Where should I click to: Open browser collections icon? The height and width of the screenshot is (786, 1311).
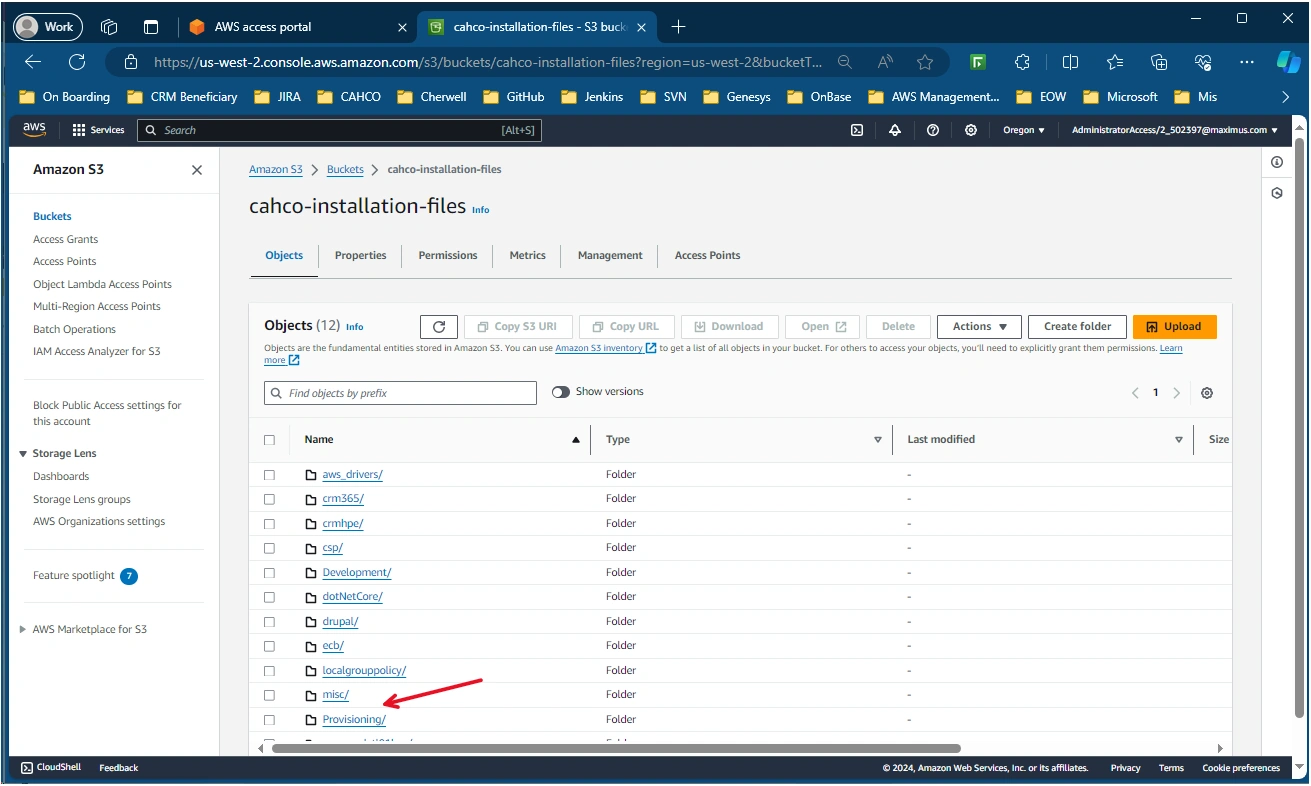[x=1159, y=62]
